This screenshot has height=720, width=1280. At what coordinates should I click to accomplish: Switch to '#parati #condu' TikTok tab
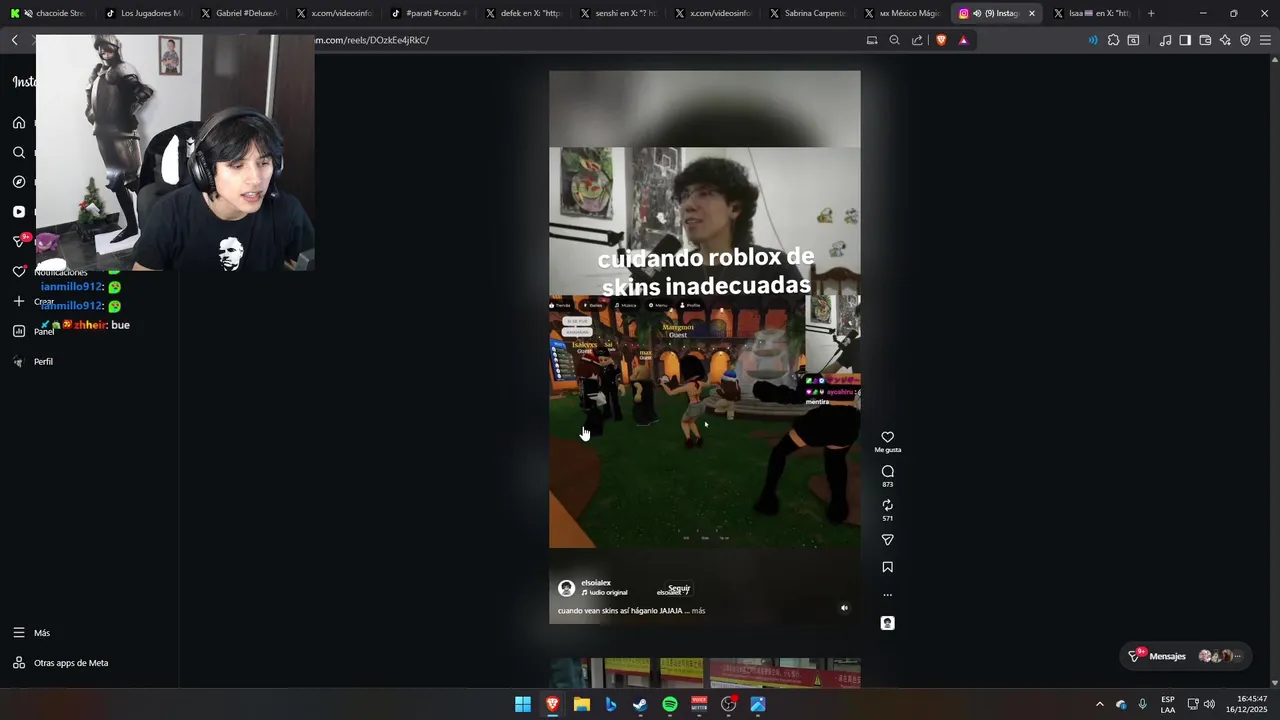point(428,13)
